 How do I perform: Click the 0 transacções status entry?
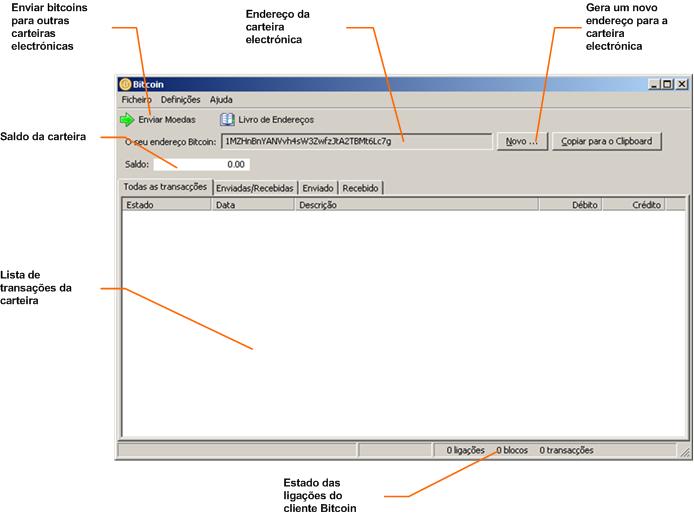(x=566, y=450)
